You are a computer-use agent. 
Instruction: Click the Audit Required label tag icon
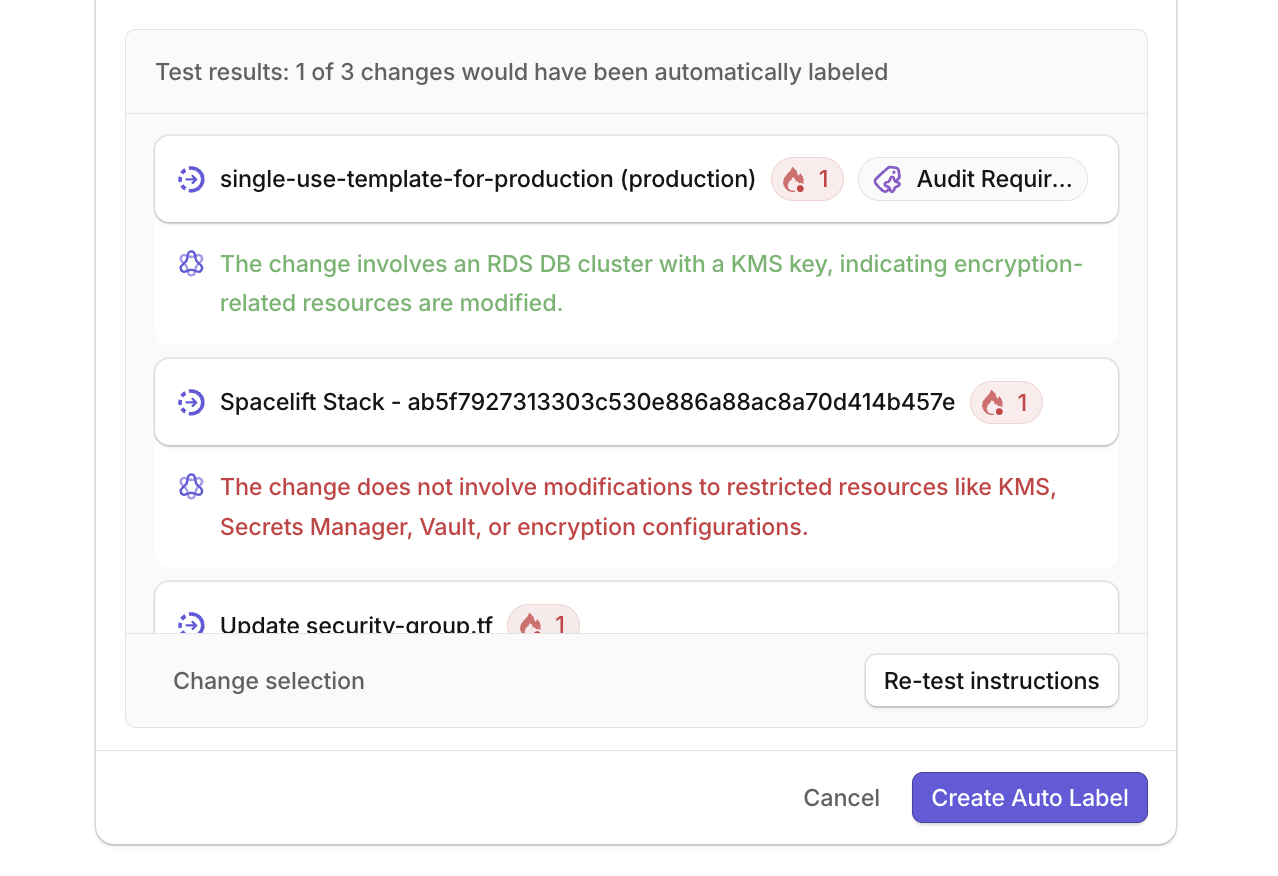(888, 179)
